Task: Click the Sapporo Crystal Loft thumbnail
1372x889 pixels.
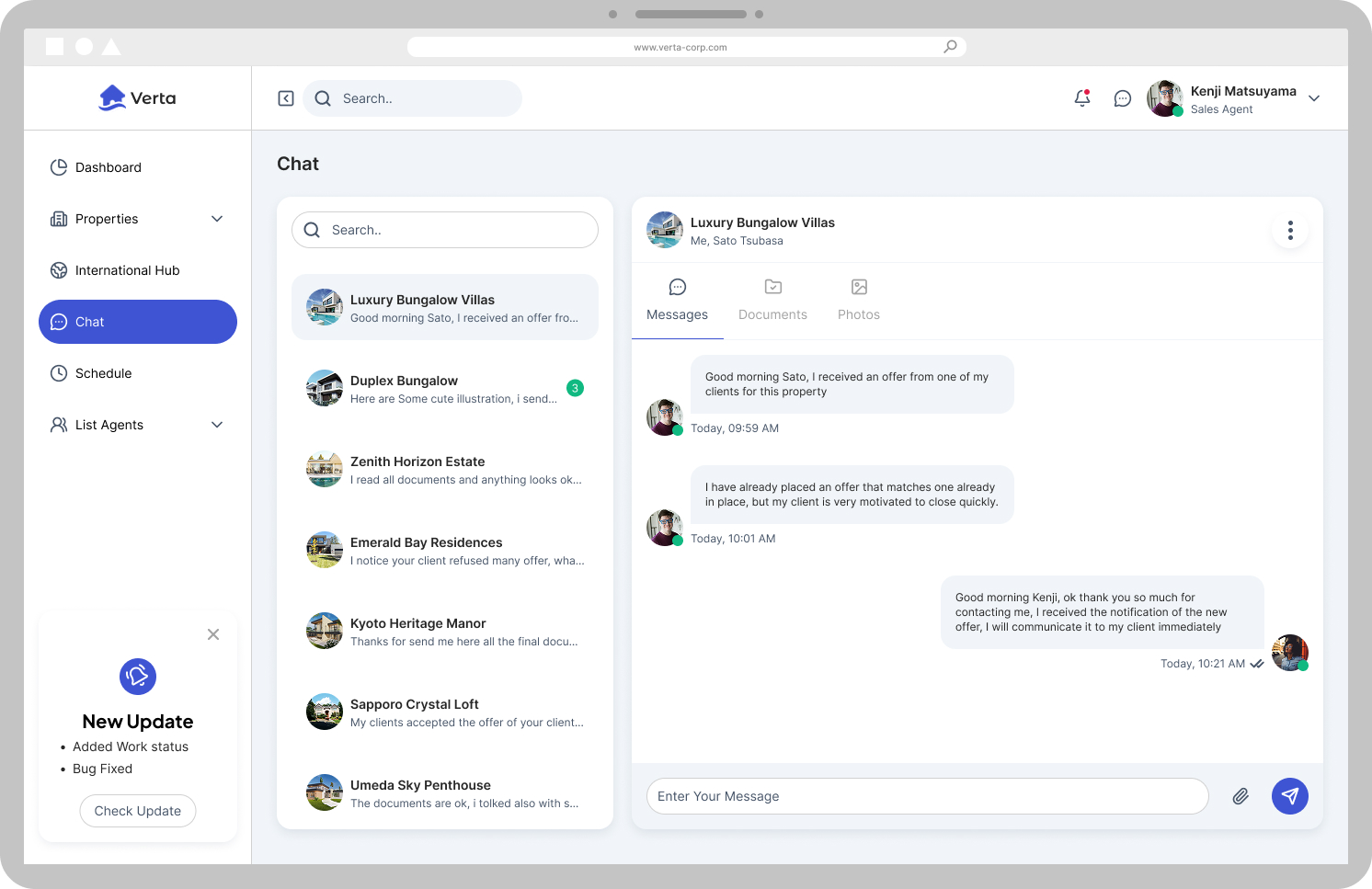Action: pos(325,712)
